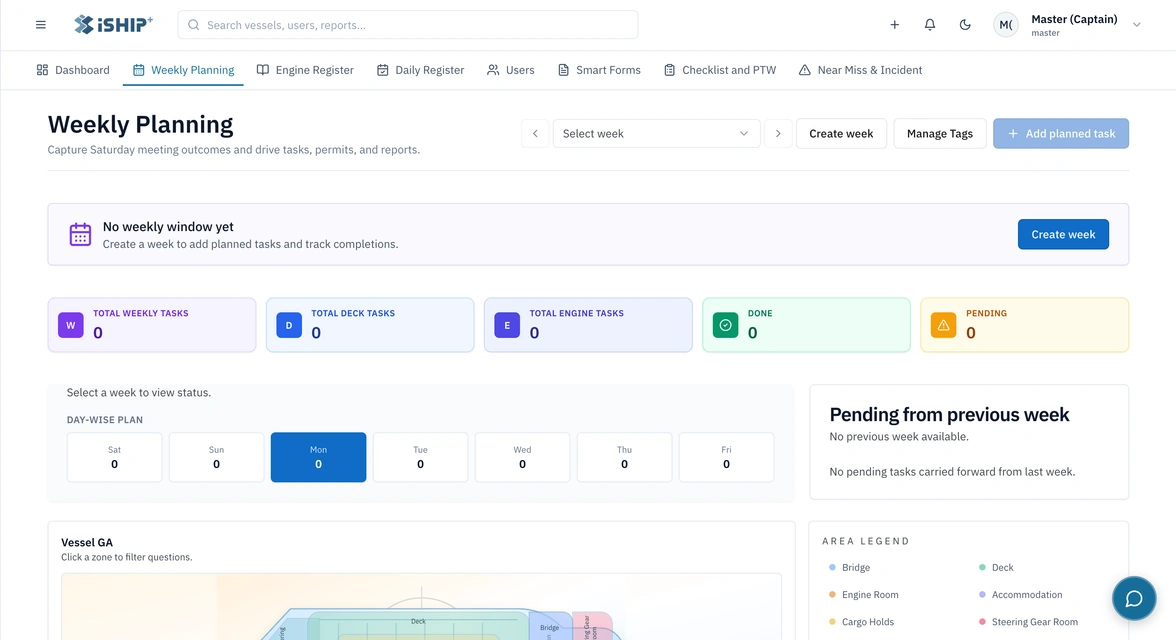Viewport: 1176px width, 640px height.
Task: Click the Users tab people icon
Action: 493,70
